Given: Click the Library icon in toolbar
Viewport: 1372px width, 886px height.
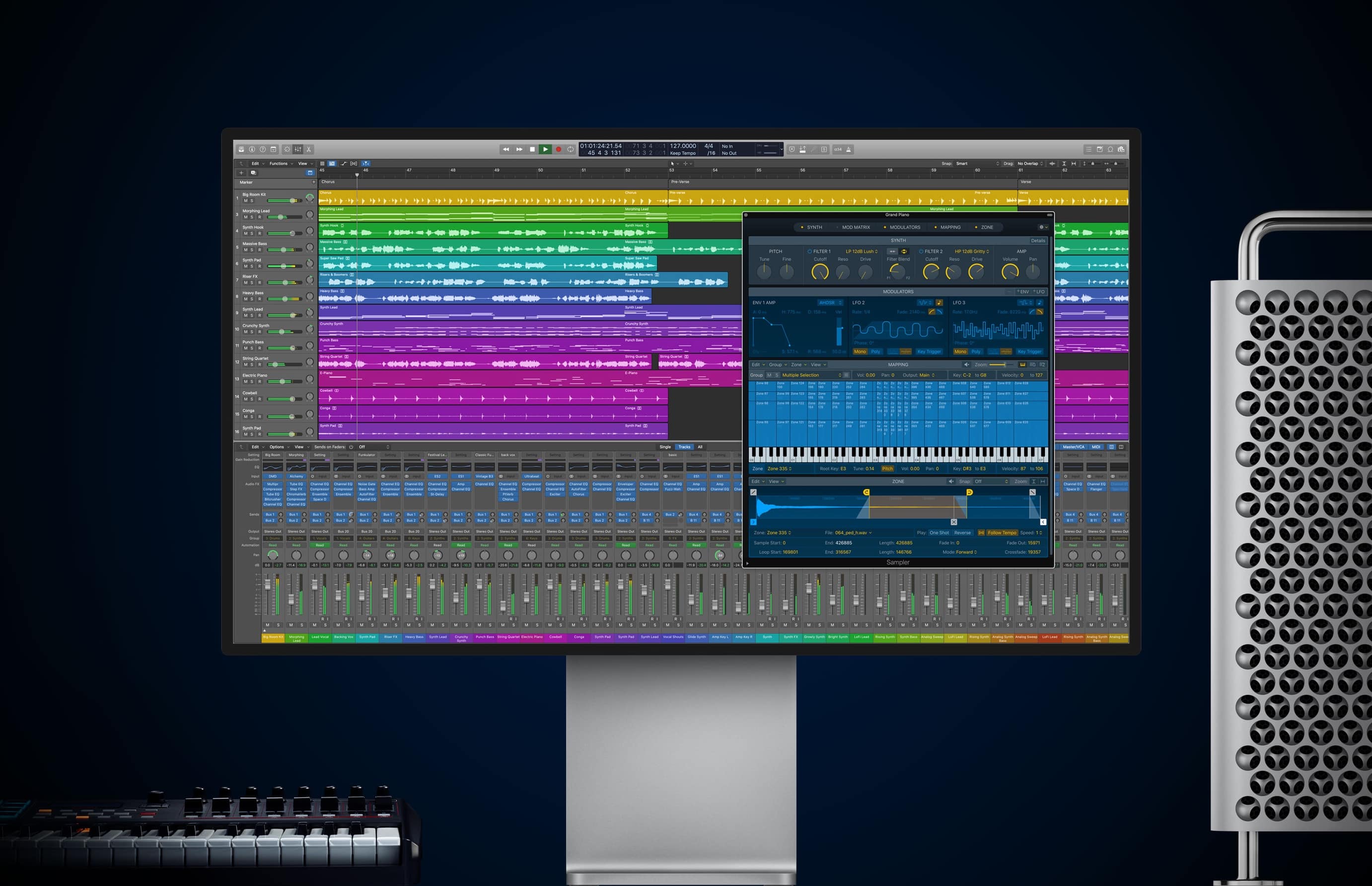Looking at the screenshot, I should point(242,149).
